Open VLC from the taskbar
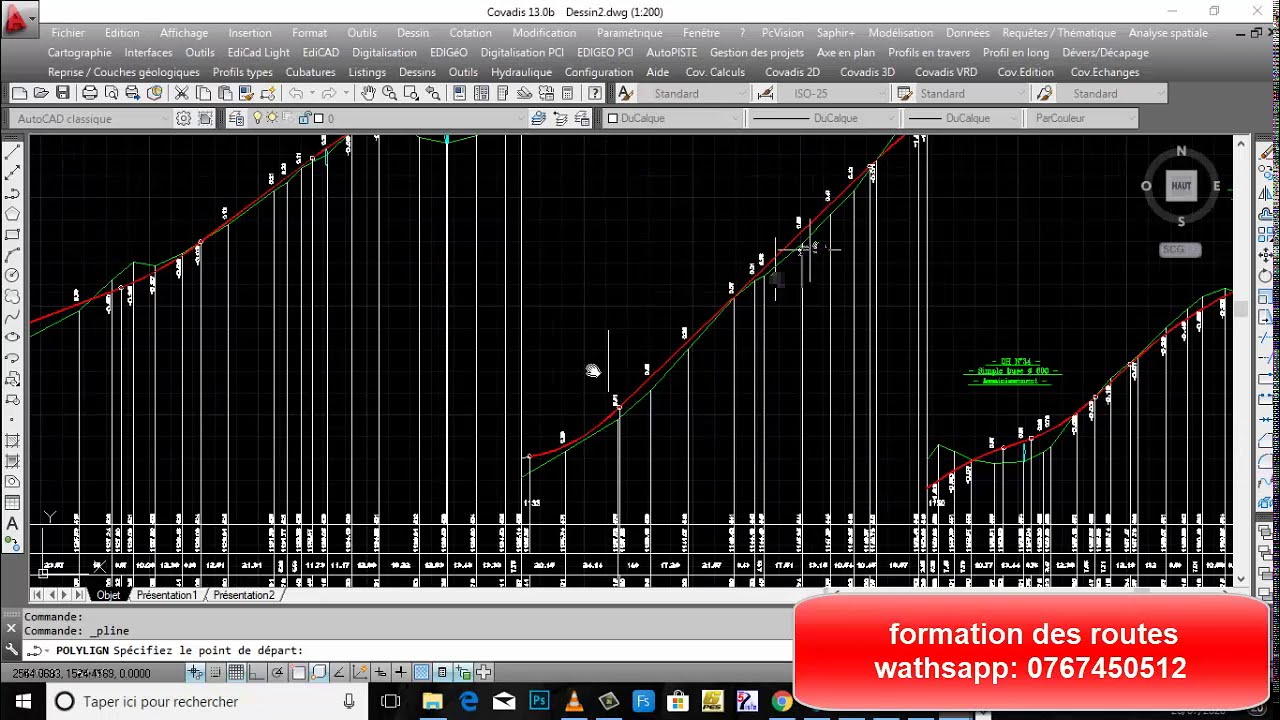This screenshot has width=1280, height=720. pos(574,701)
